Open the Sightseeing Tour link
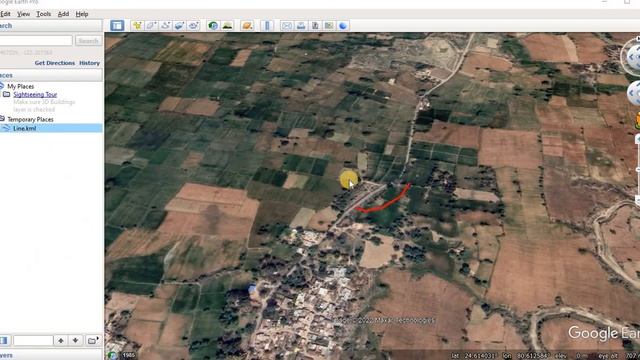Screen dimensions: 640x360 (x=35, y=94)
